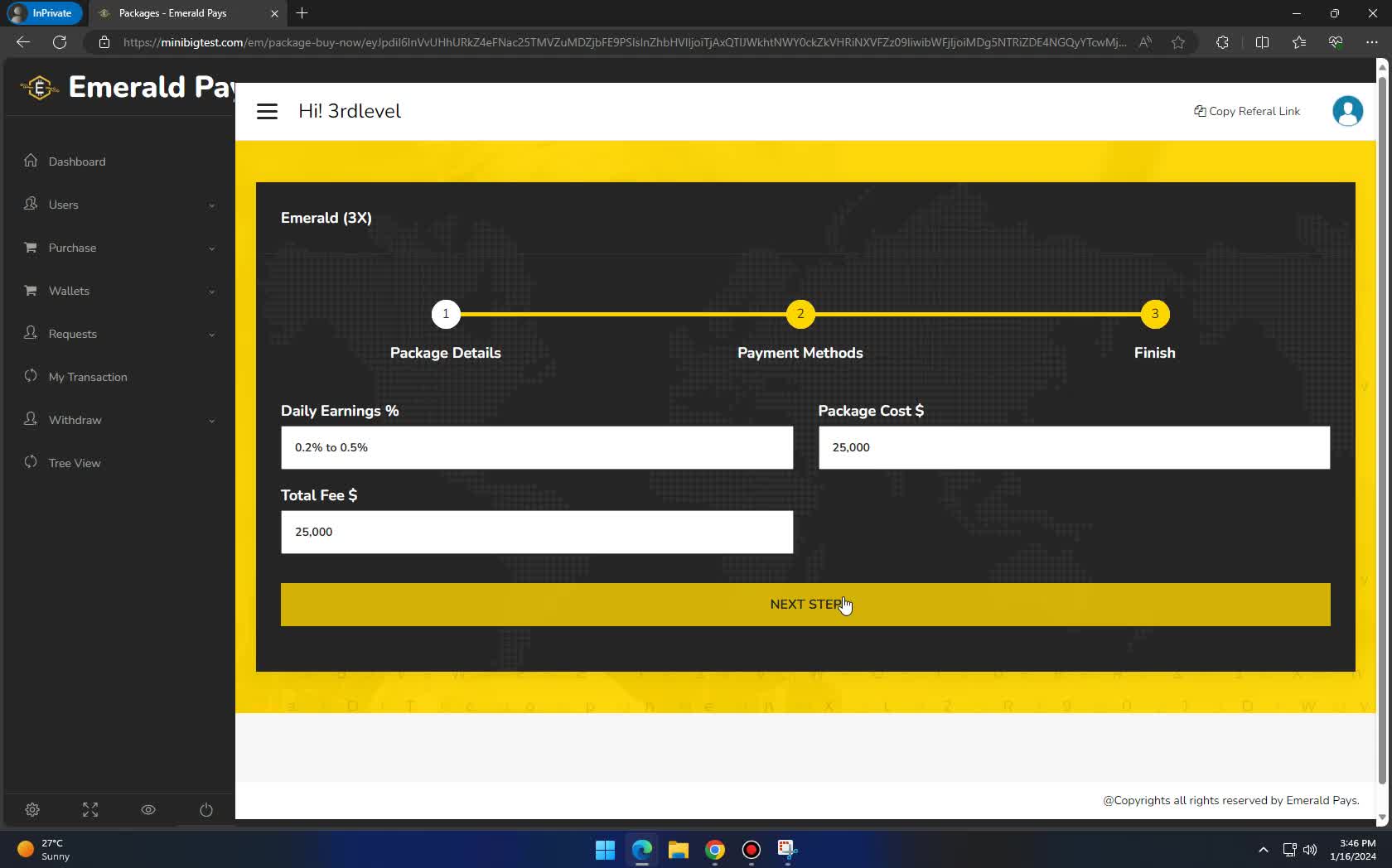Expand the Withdraw sidebar submenu
Image resolution: width=1392 pixels, height=868 pixels.
coord(118,420)
